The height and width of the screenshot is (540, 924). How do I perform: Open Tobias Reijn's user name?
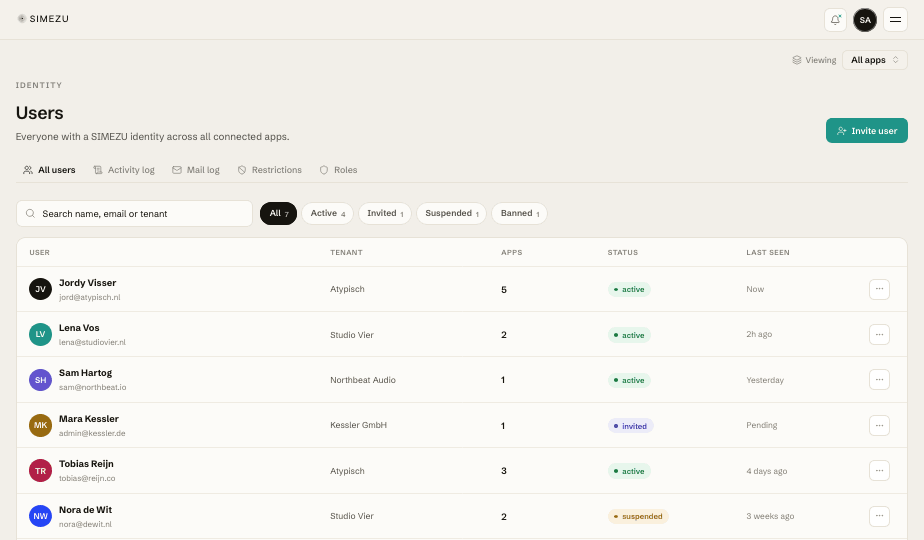coord(86,464)
